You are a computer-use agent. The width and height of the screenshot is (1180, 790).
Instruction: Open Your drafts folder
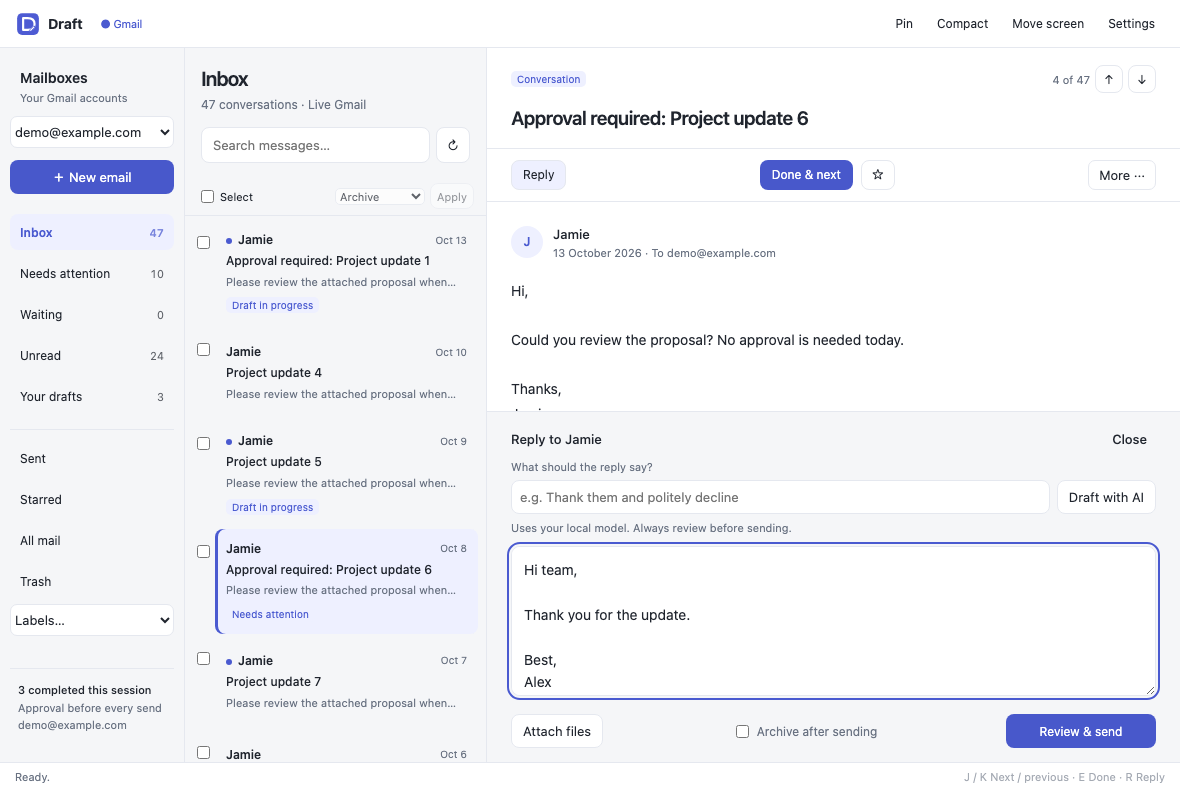(92, 397)
